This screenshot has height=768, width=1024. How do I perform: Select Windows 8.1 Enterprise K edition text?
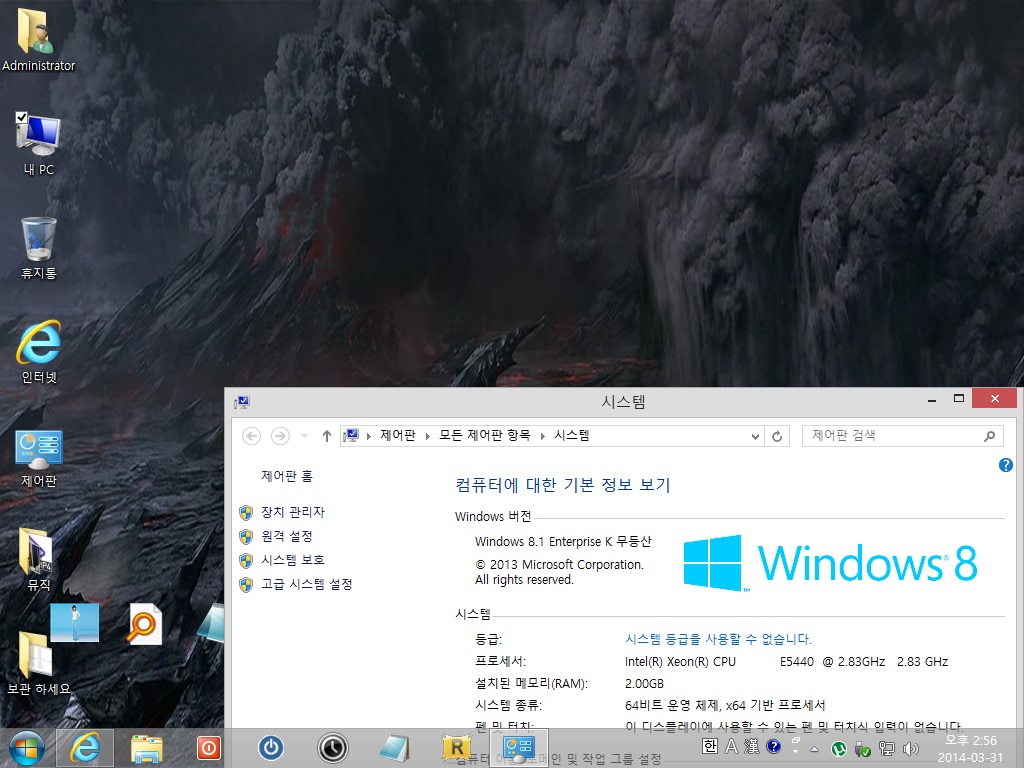(563, 541)
